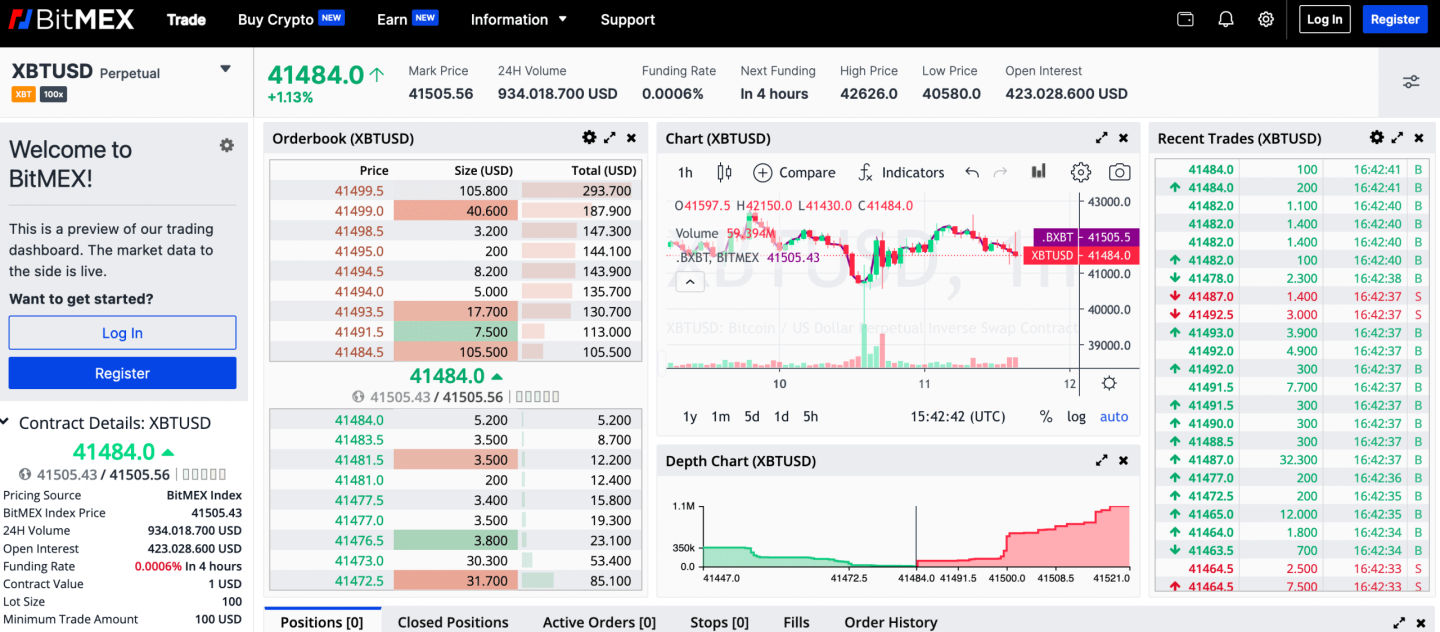Set chart range to 1d
The height and width of the screenshot is (632, 1440).
pos(781,417)
